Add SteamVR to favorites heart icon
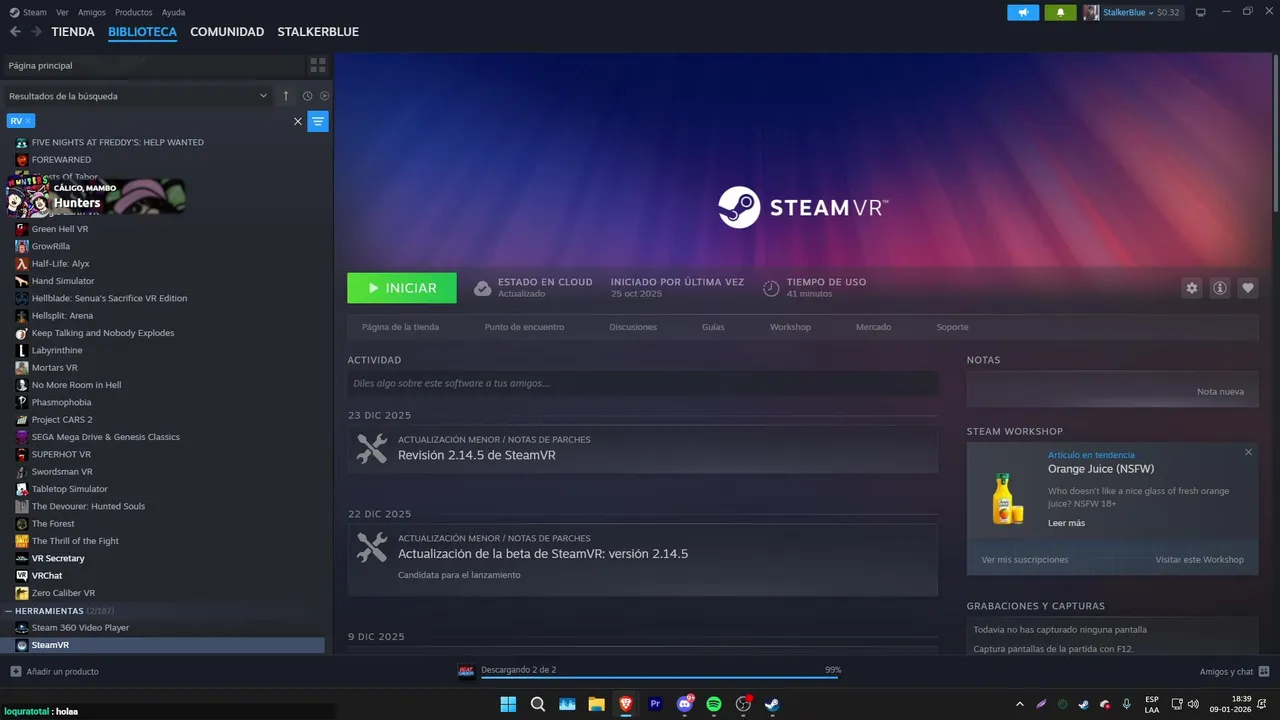The image size is (1280, 720). pyautogui.click(x=1248, y=288)
